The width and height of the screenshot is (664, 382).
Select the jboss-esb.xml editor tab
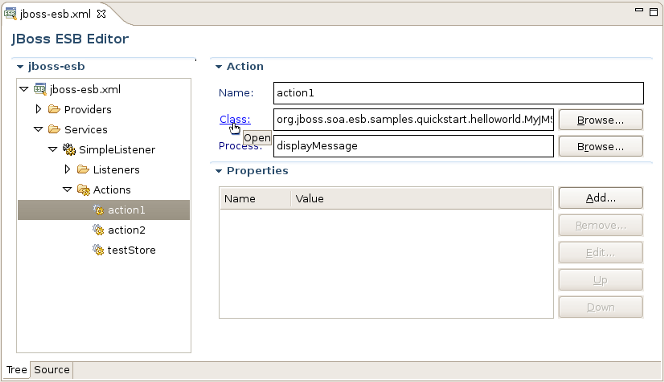(55, 14)
